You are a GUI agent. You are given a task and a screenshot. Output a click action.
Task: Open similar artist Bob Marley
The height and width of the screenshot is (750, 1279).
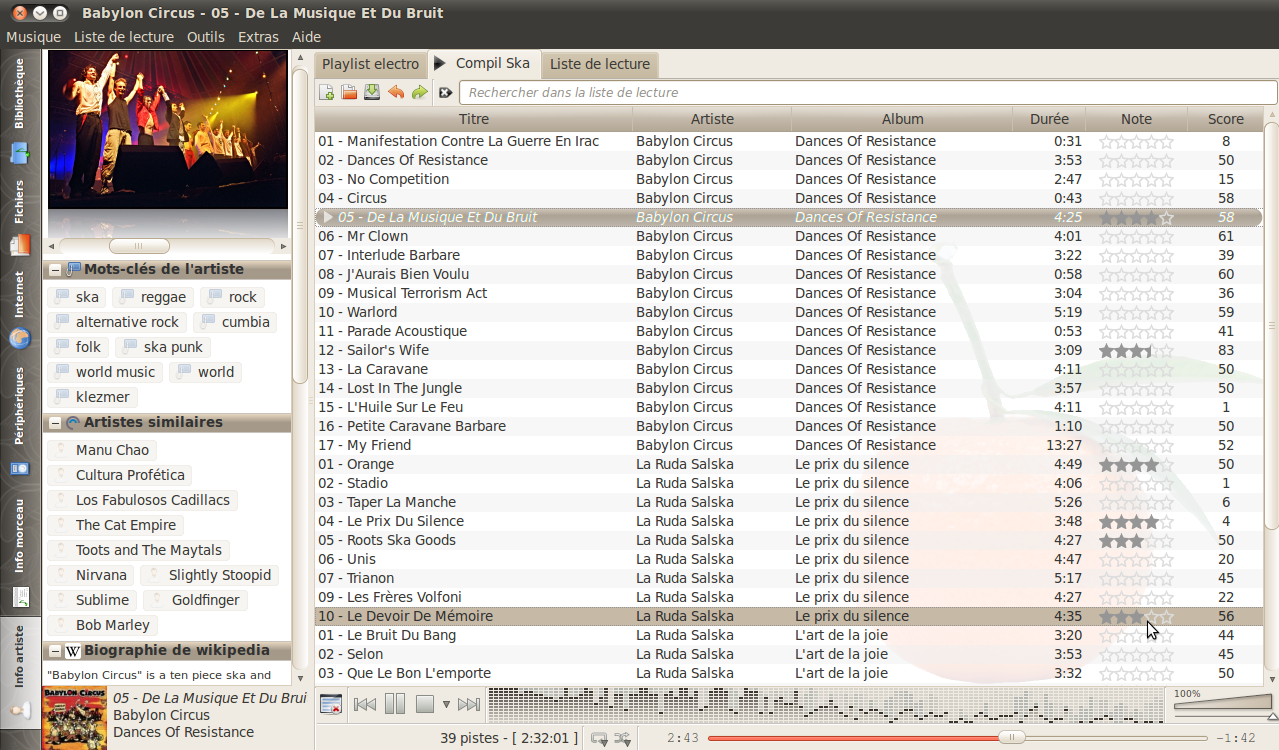point(102,625)
